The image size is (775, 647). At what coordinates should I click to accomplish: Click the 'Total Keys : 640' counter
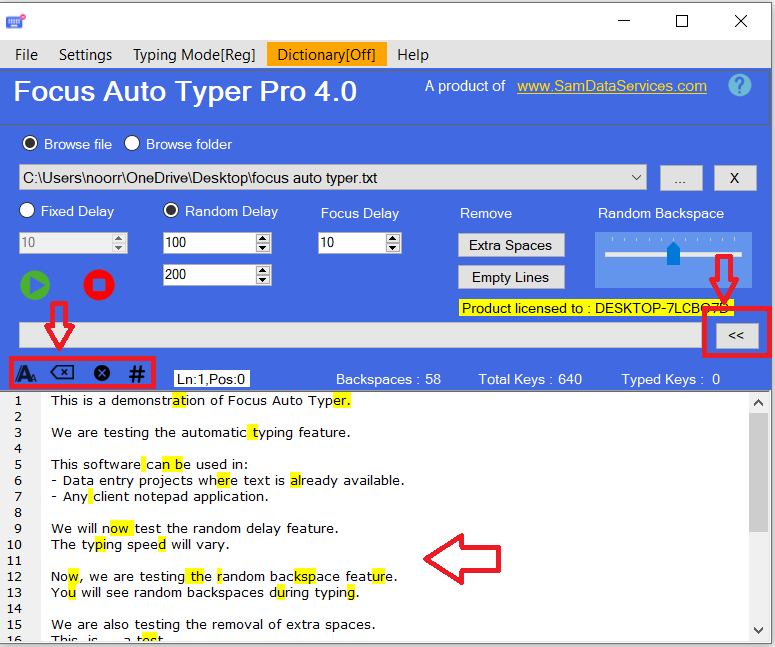(x=530, y=379)
